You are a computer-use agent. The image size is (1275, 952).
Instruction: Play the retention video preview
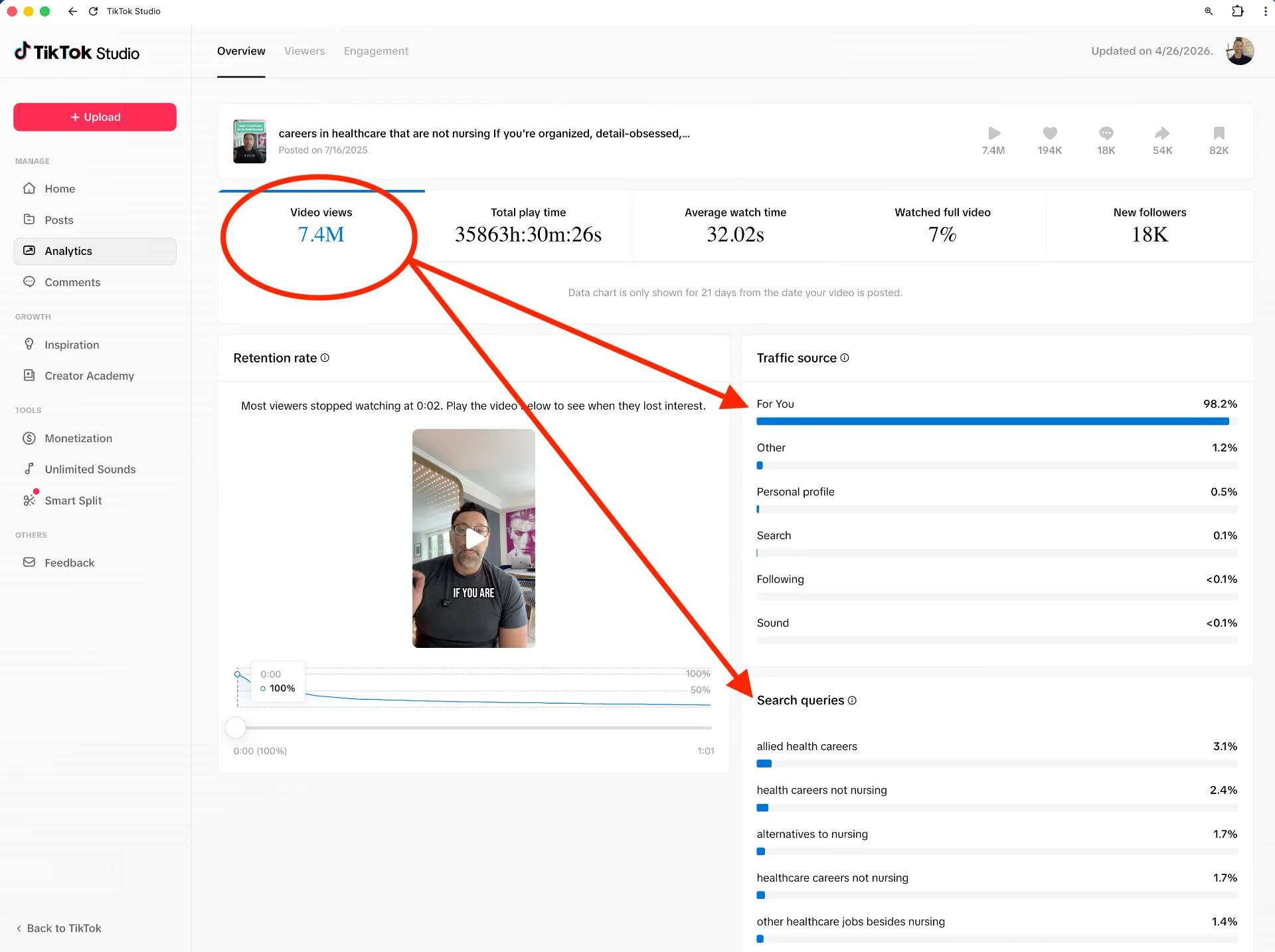pos(473,538)
